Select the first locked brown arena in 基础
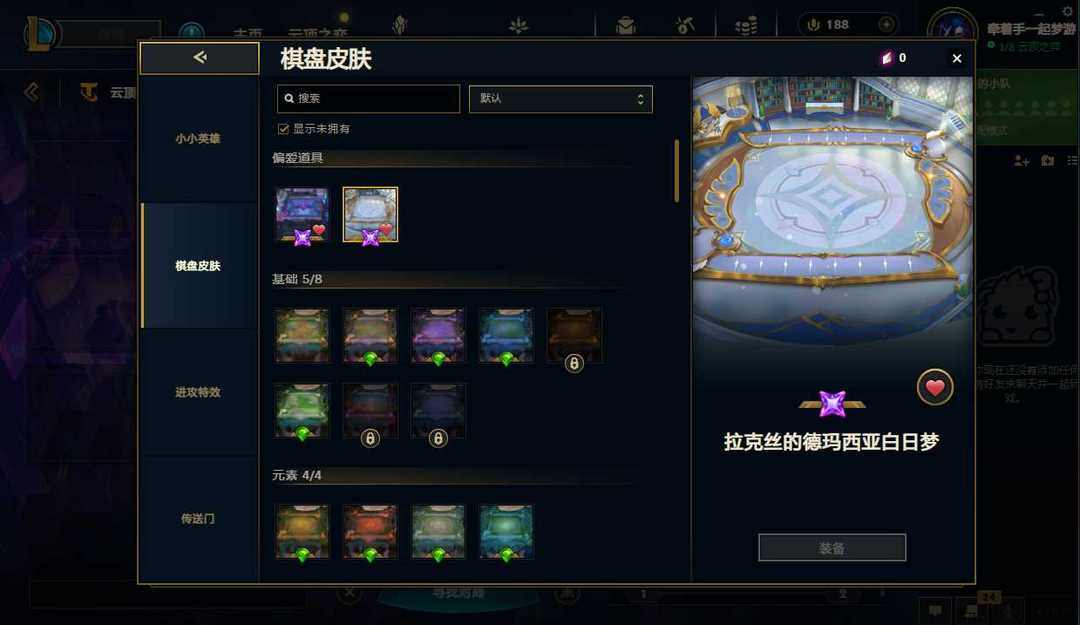 coord(574,336)
